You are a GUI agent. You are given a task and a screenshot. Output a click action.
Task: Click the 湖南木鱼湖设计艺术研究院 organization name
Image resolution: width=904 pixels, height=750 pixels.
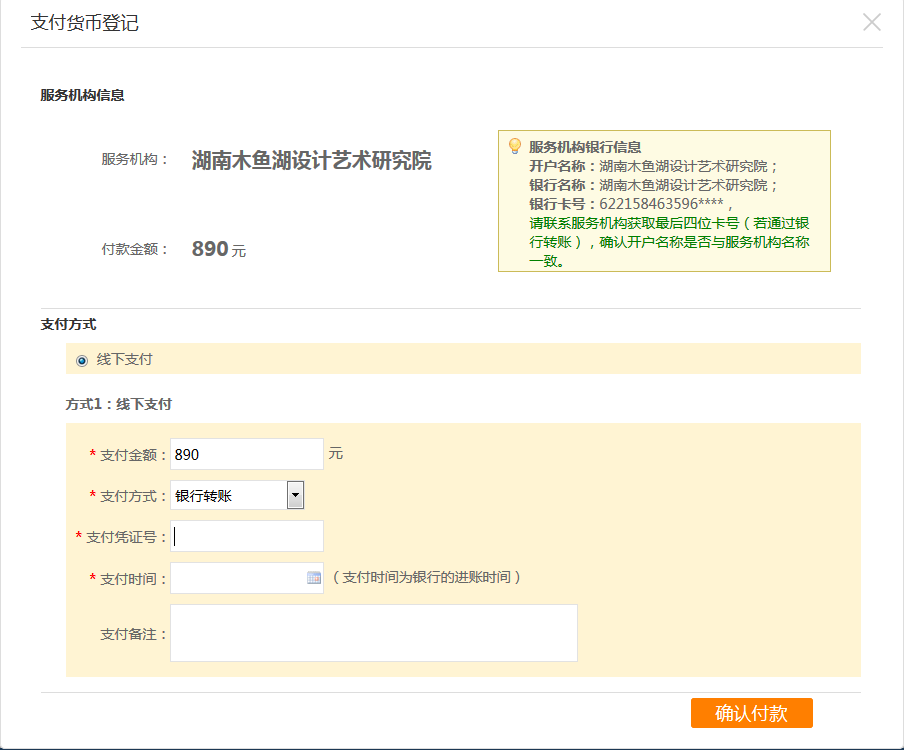[311, 160]
